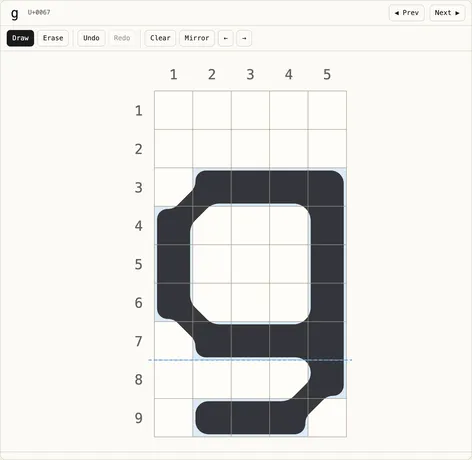This screenshot has width=472, height=460.
Task: Click grid cell row 2 column 2
Action: pyautogui.click(x=212, y=149)
